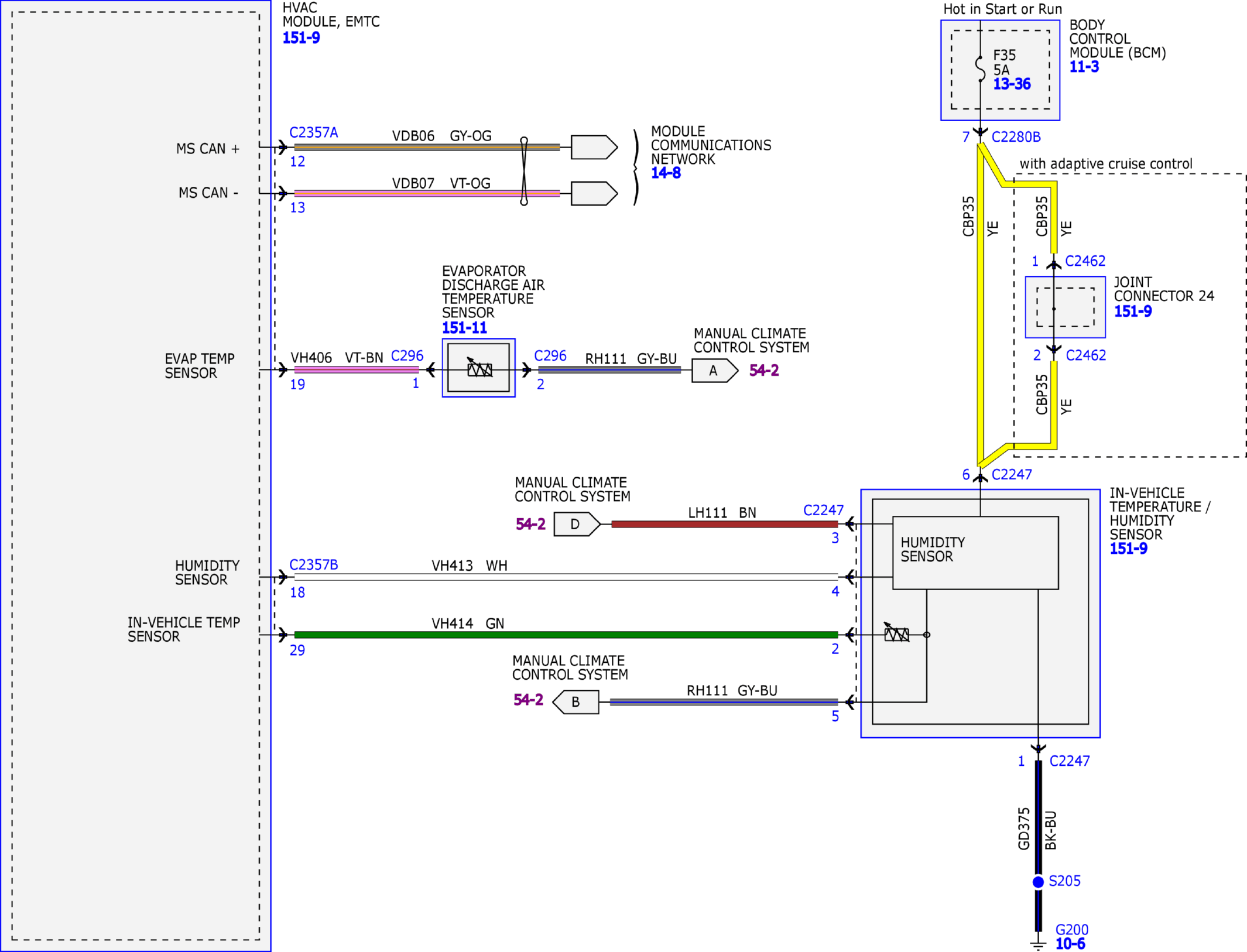Click the 54-2 link next to arrow A

pyautogui.click(x=764, y=371)
